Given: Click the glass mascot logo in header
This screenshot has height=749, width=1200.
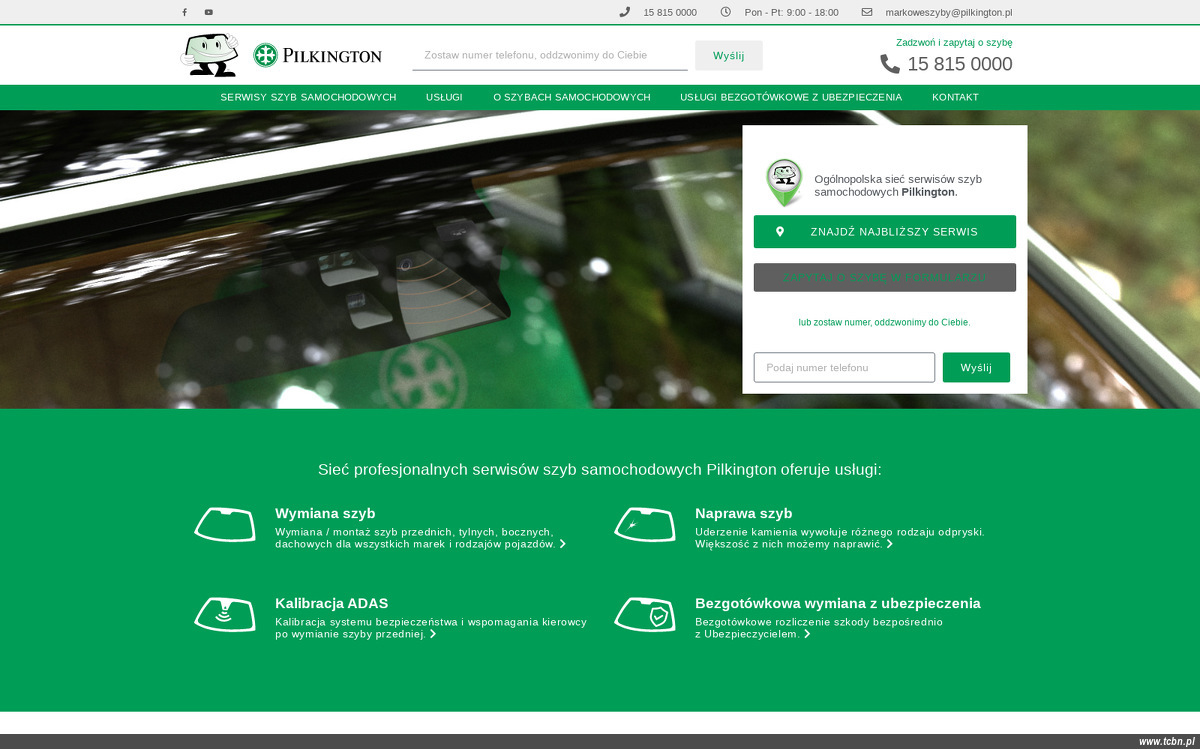Looking at the screenshot, I should (210, 55).
